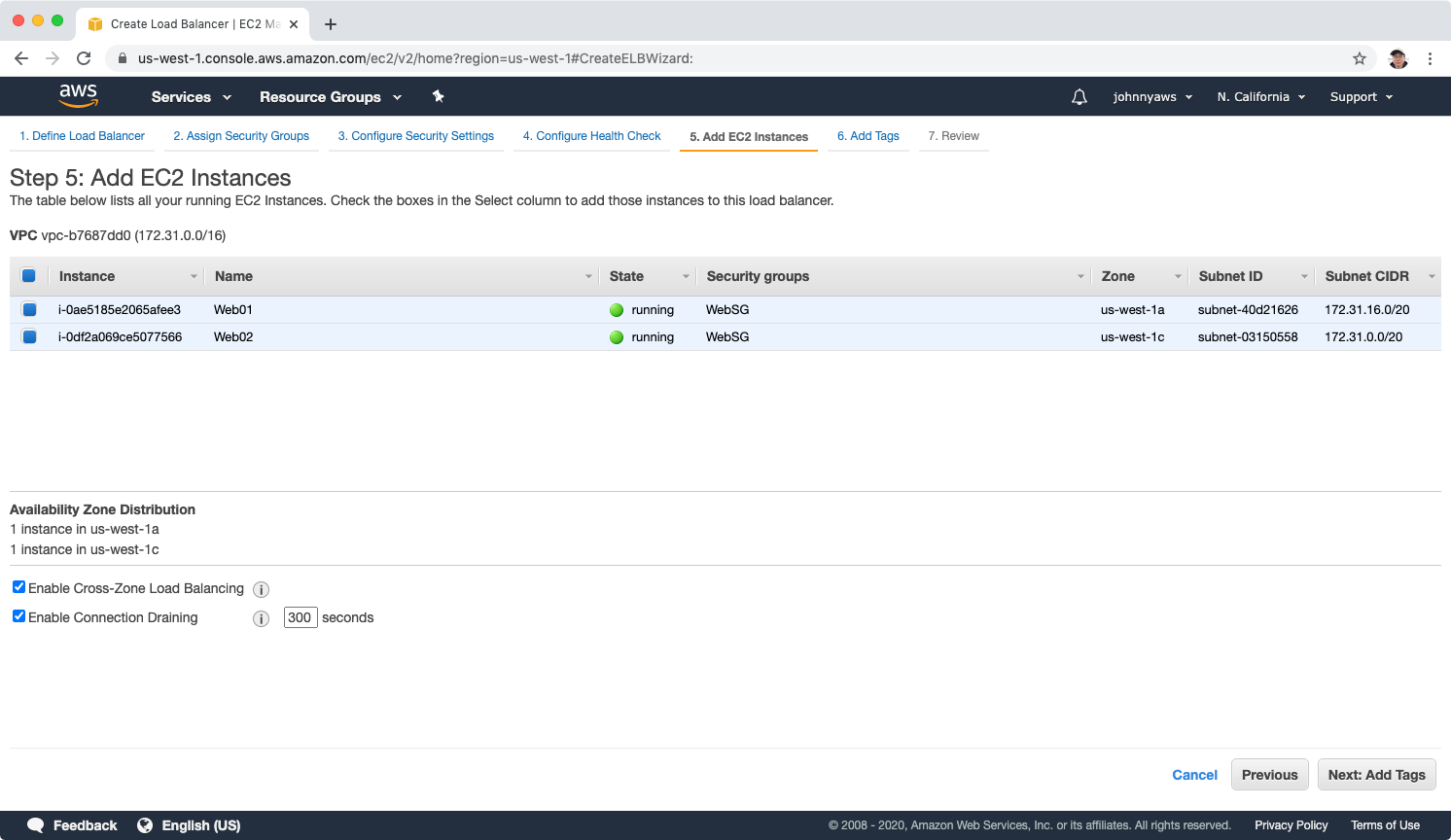The width and height of the screenshot is (1451, 840).
Task: Click the green running status dot for Web01
Action: click(617, 310)
